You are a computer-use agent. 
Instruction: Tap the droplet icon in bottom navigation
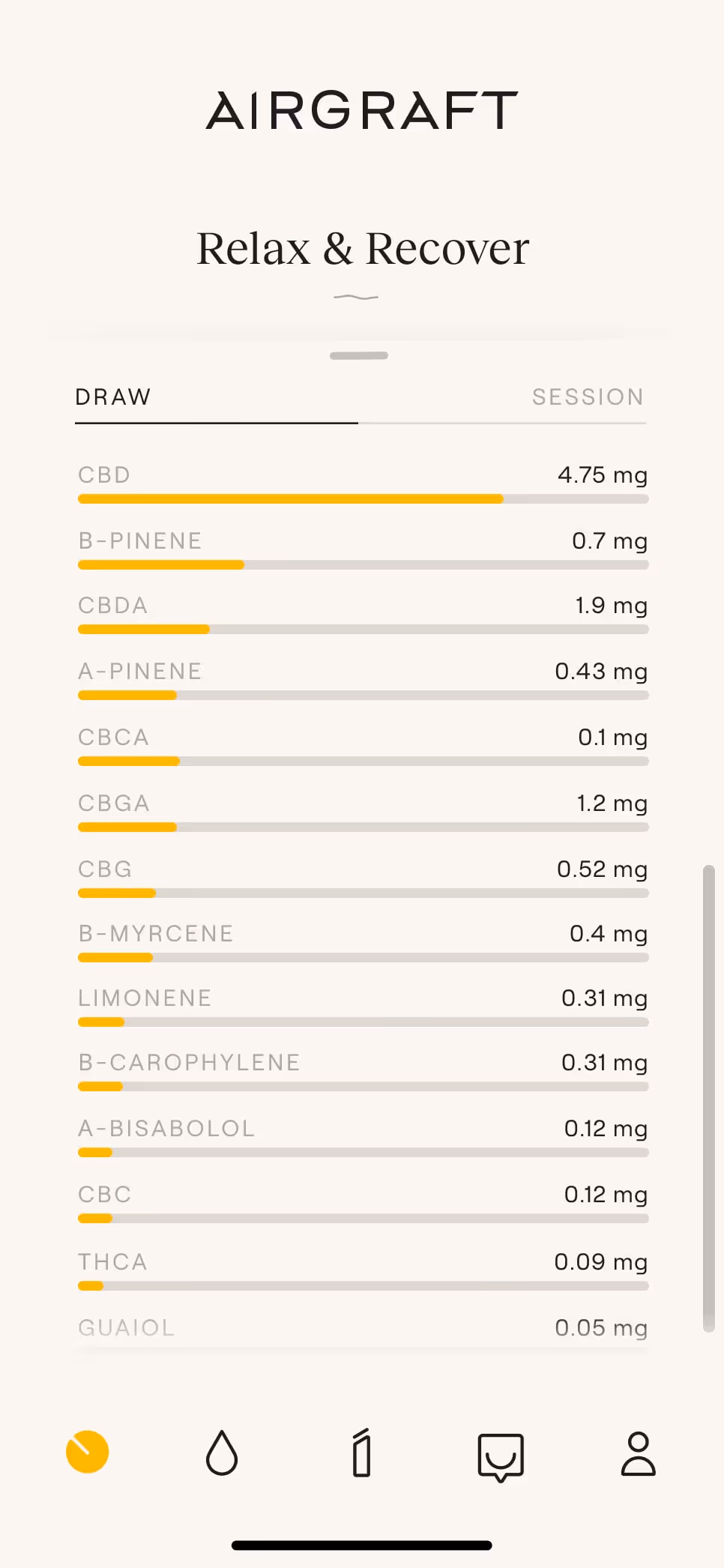point(222,1453)
